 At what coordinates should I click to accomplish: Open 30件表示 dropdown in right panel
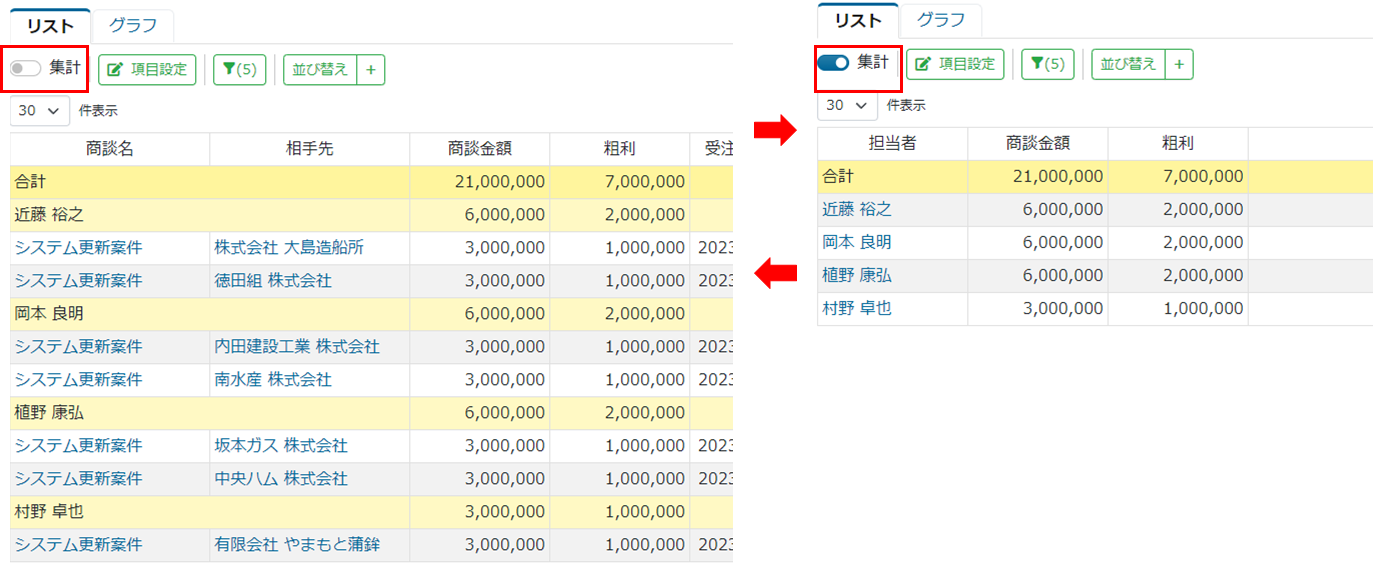click(x=847, y=105)
